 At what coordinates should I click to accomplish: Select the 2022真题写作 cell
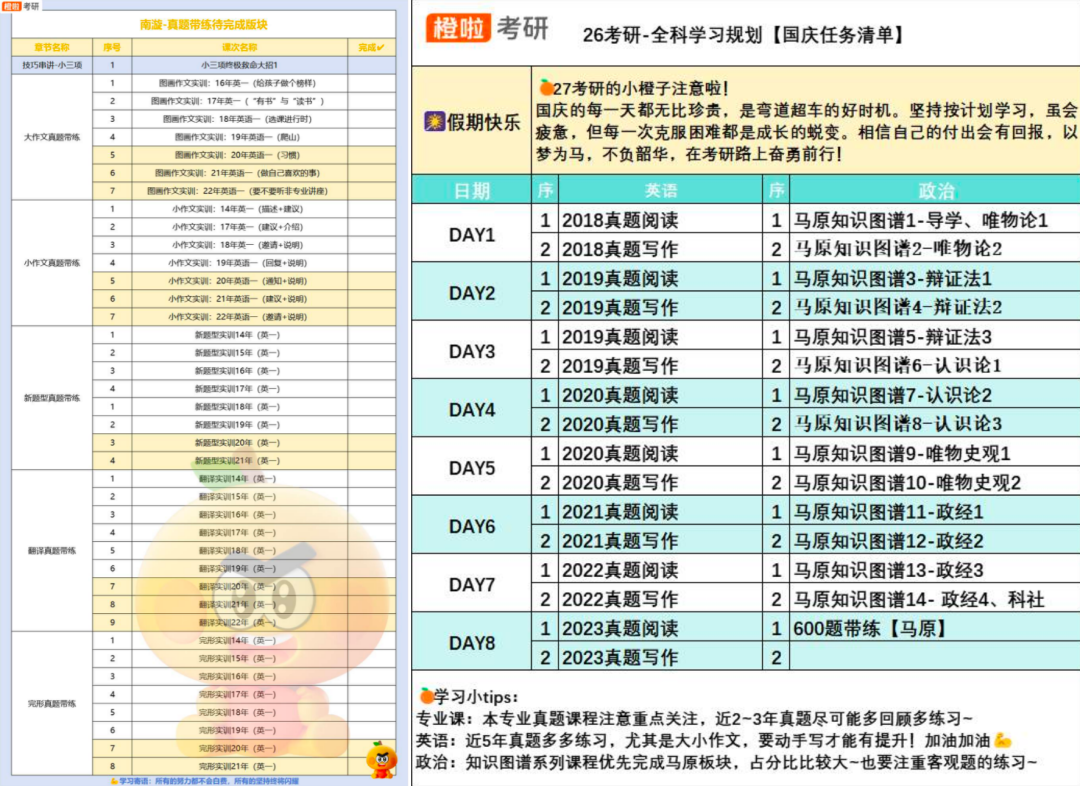(661, 599)
